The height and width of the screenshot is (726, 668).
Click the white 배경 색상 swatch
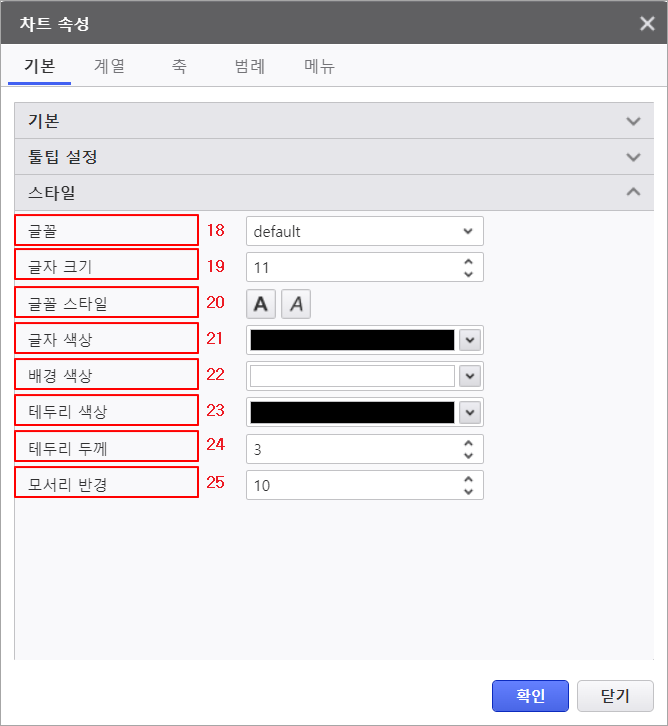point(352,376)
